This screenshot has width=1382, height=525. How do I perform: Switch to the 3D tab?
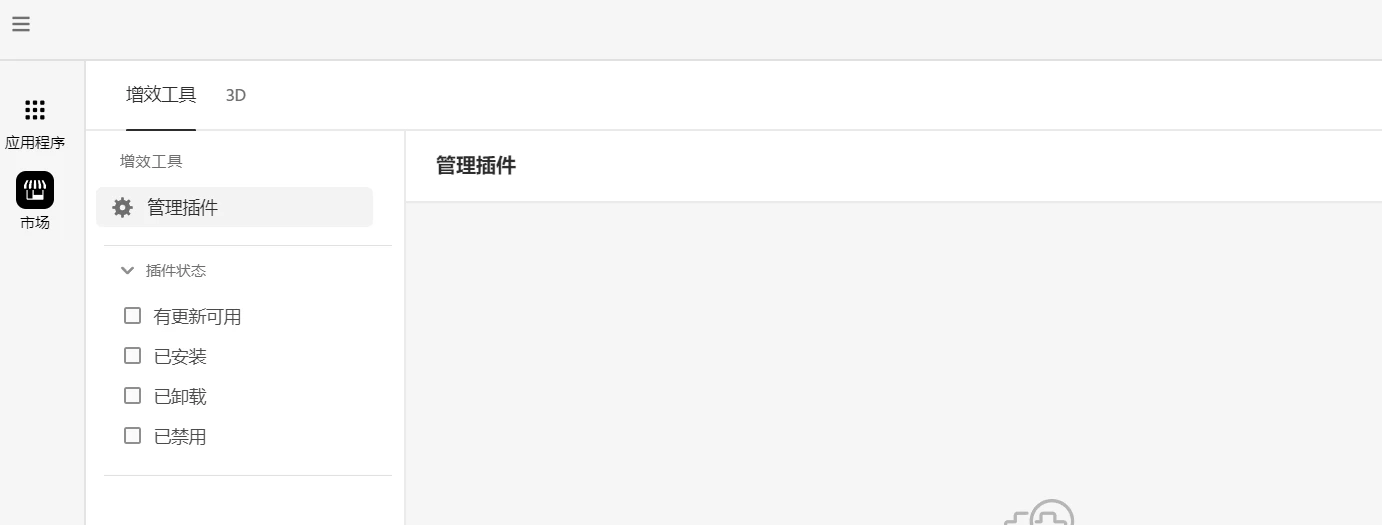pos(236,95)
